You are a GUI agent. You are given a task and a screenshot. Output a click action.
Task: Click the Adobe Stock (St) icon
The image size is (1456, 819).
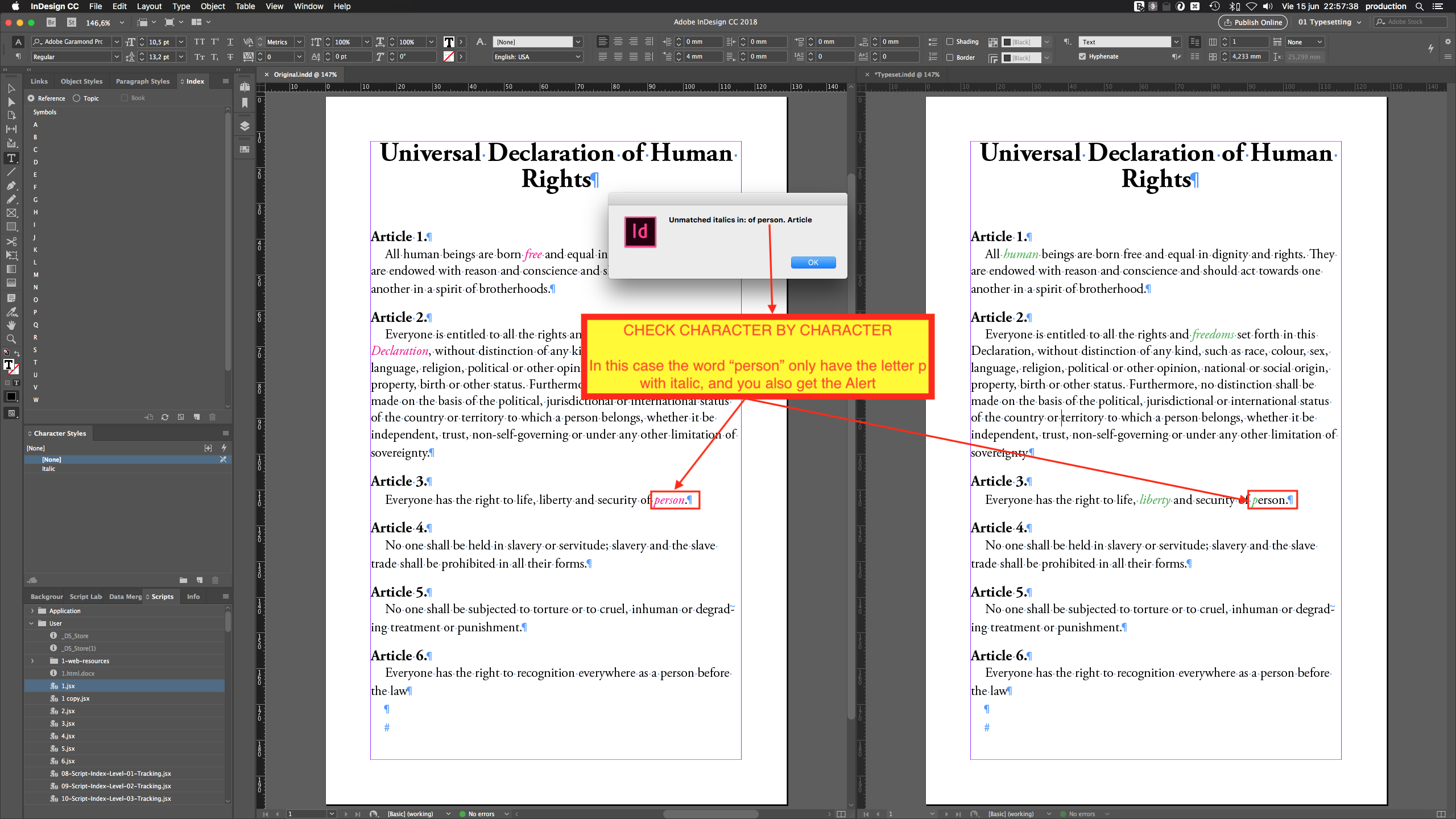point(71,22)
